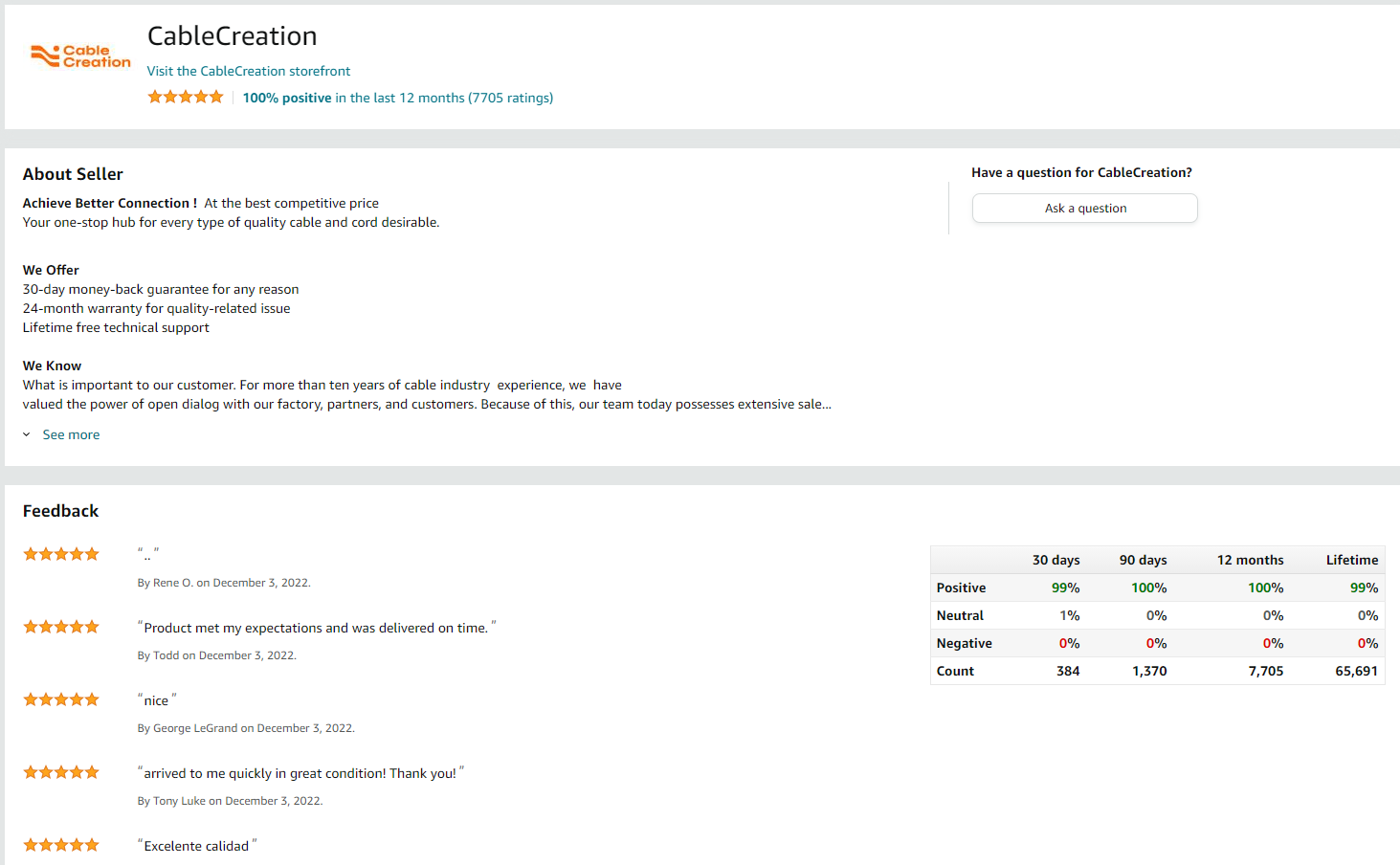Select the 90 days column header

point(1143,560)
